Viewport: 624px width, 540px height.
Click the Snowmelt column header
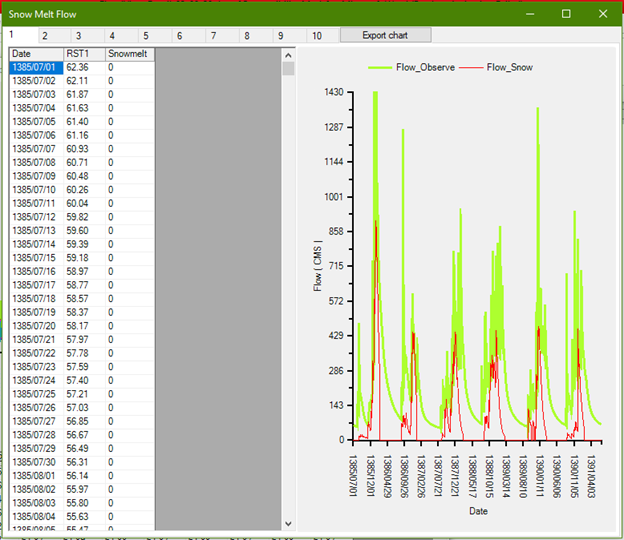(x=129, y=54)
